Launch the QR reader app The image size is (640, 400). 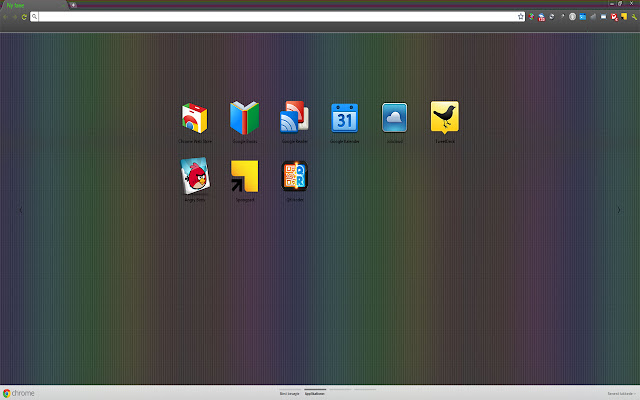tap(294, 176)
